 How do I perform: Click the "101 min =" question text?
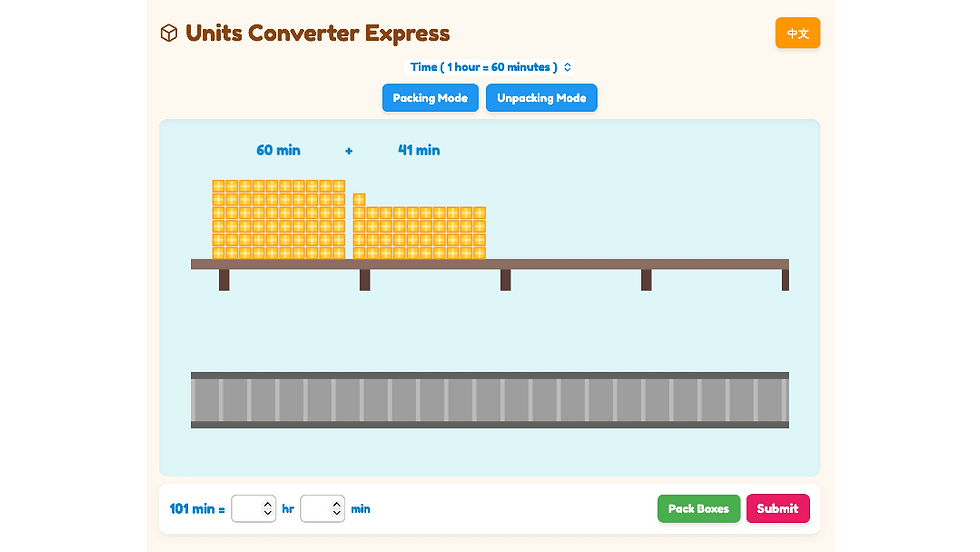point(197,509)
